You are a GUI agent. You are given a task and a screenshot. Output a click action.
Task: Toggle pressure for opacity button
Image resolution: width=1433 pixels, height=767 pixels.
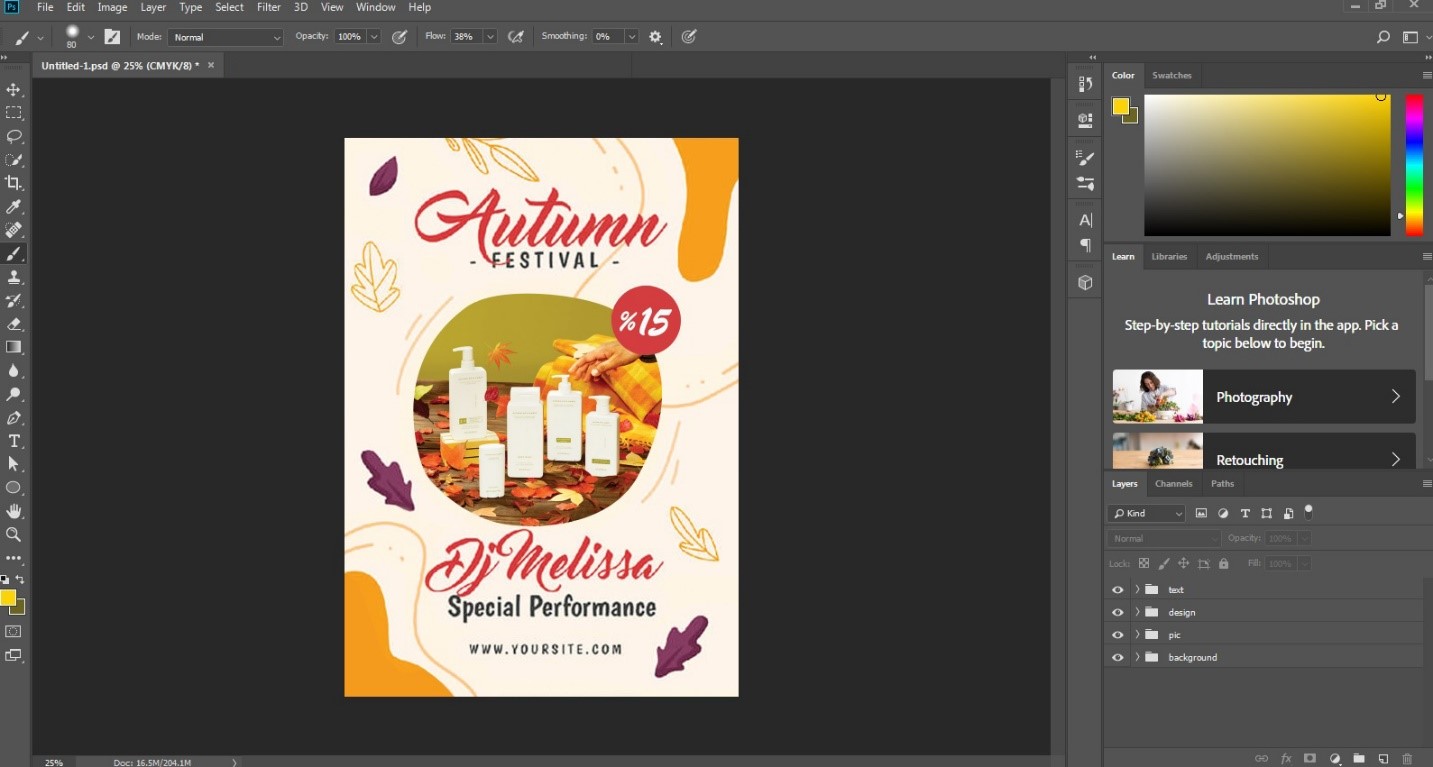click(399, 37)
